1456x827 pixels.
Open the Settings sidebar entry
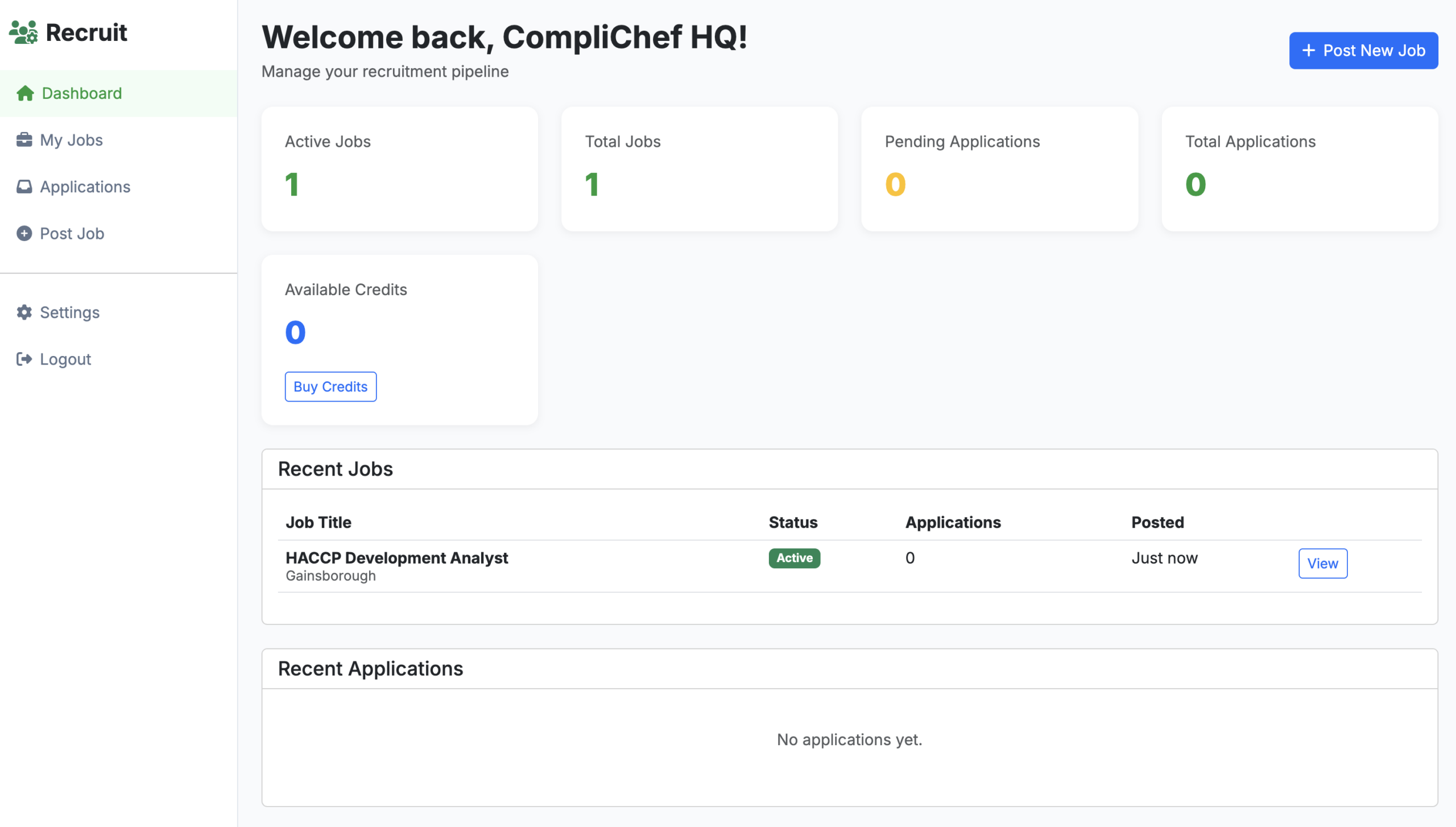tap(69, 312)
